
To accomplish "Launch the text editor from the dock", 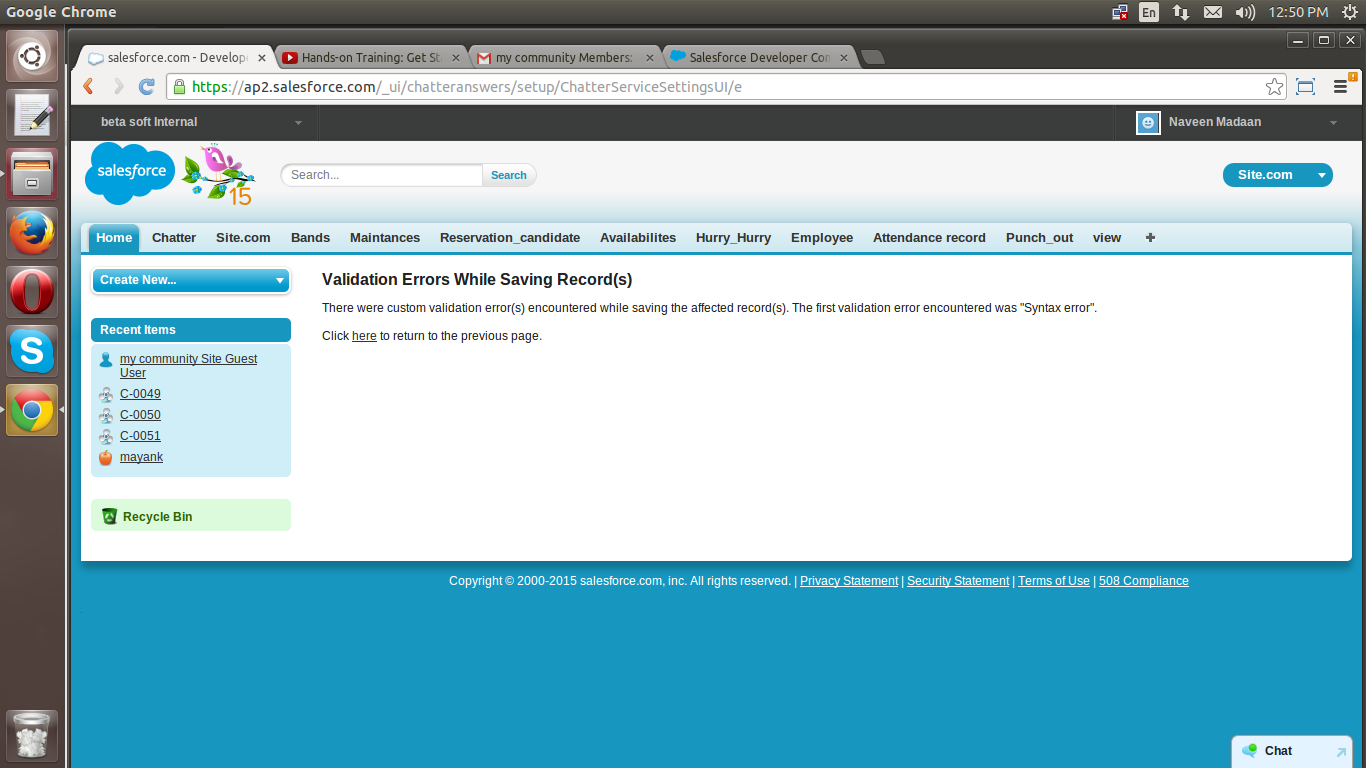I will point(32,115).
